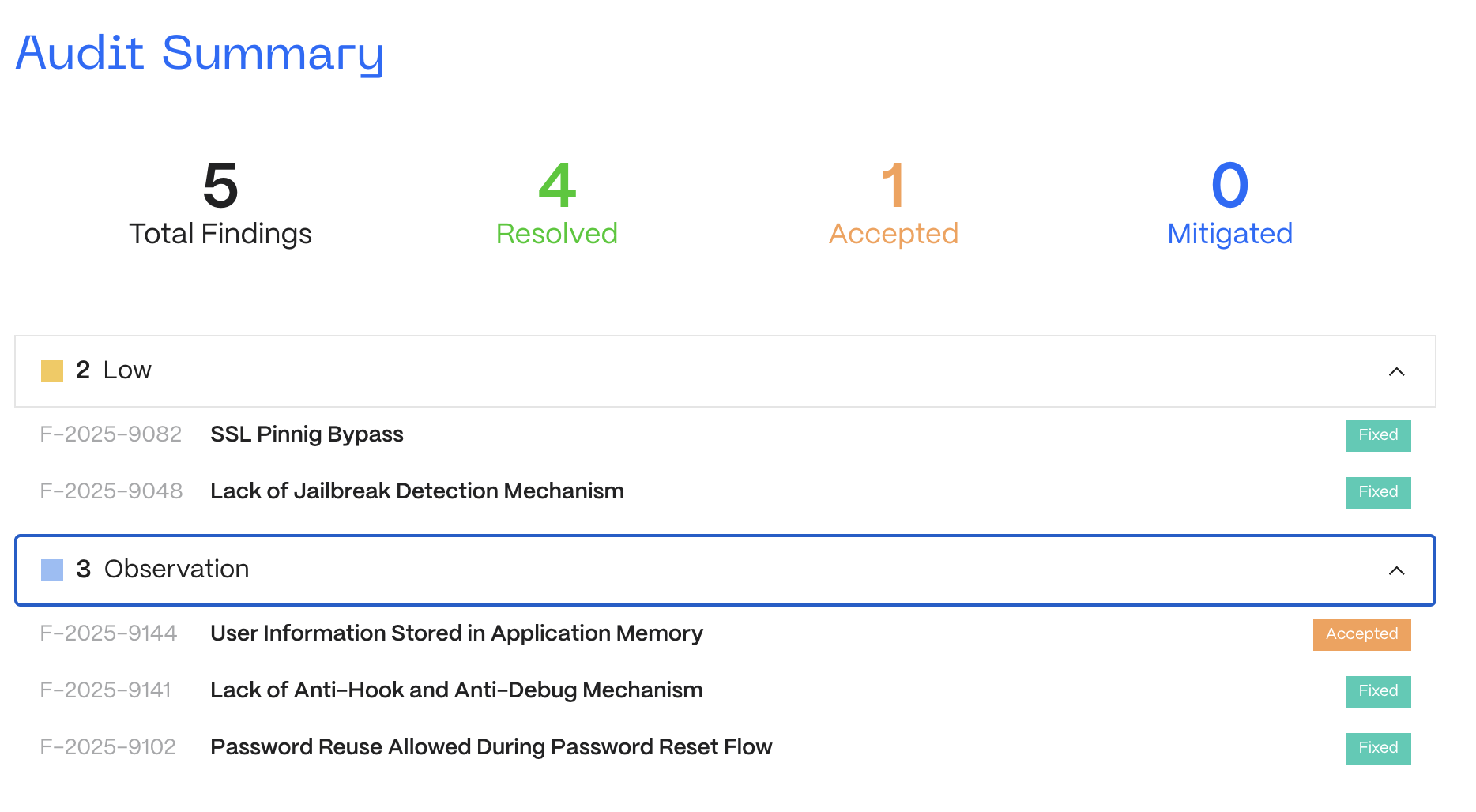Click the 4 Resolved counter

[x=557, y=204]
